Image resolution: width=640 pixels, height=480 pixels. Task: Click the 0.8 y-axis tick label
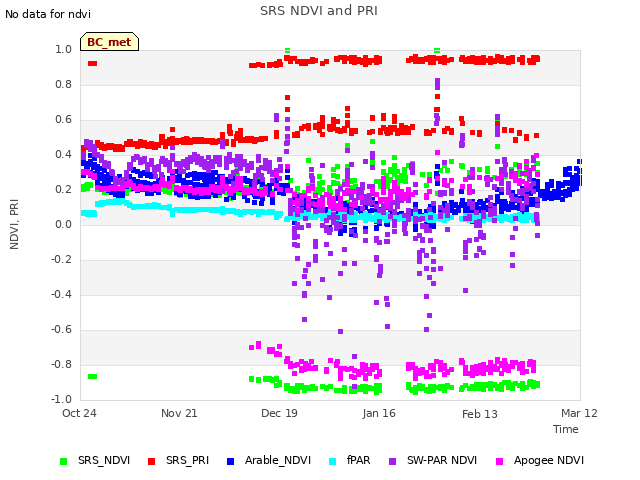click(63, 84)
